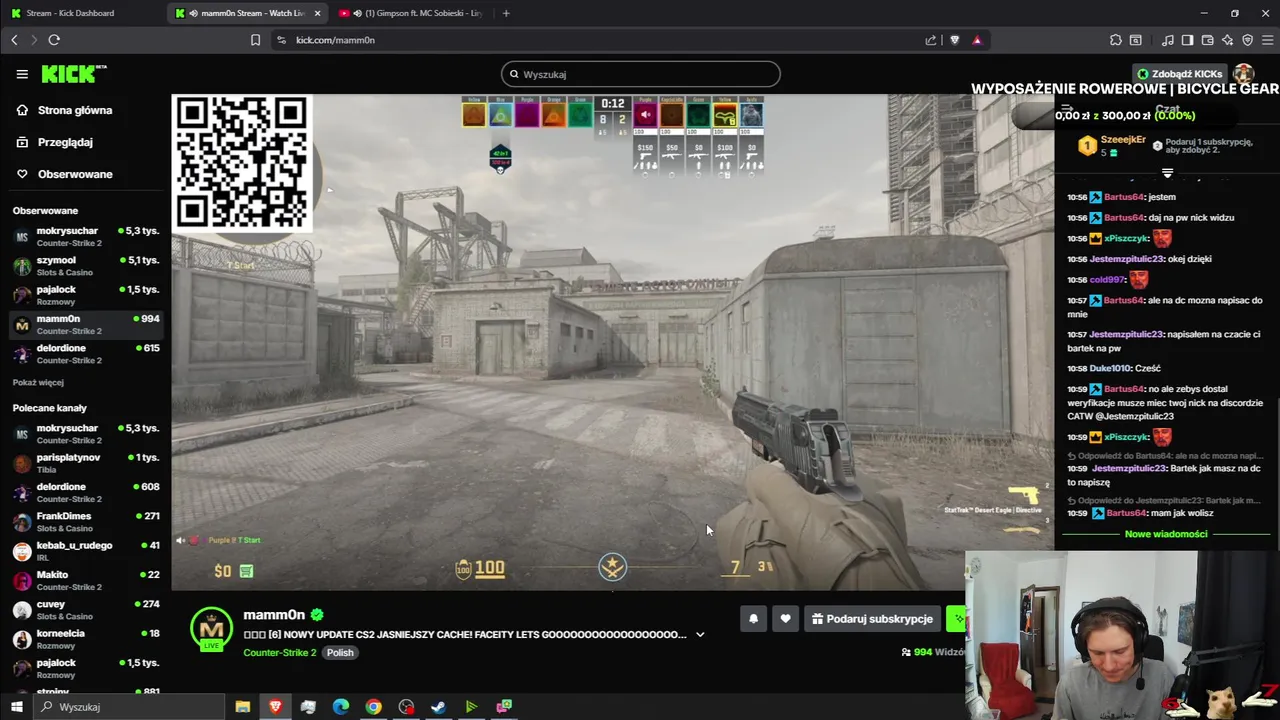
Task: Open szymool channel in sidebar
Action: [85, 266]
